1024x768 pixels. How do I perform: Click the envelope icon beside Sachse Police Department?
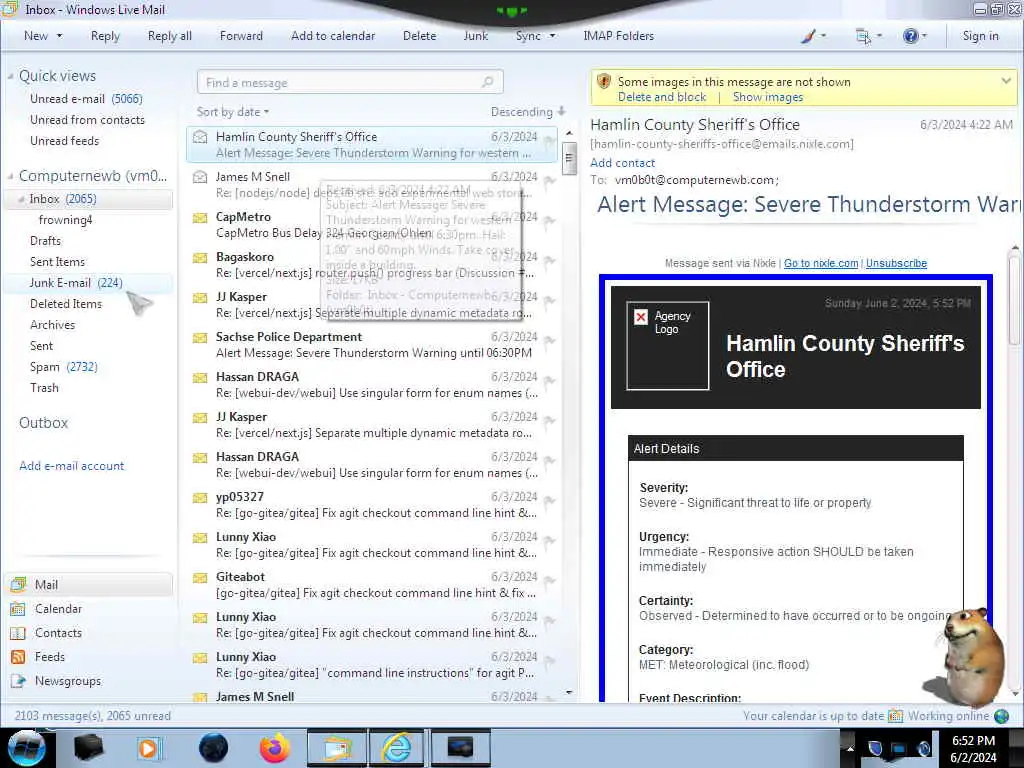[200, 338]
